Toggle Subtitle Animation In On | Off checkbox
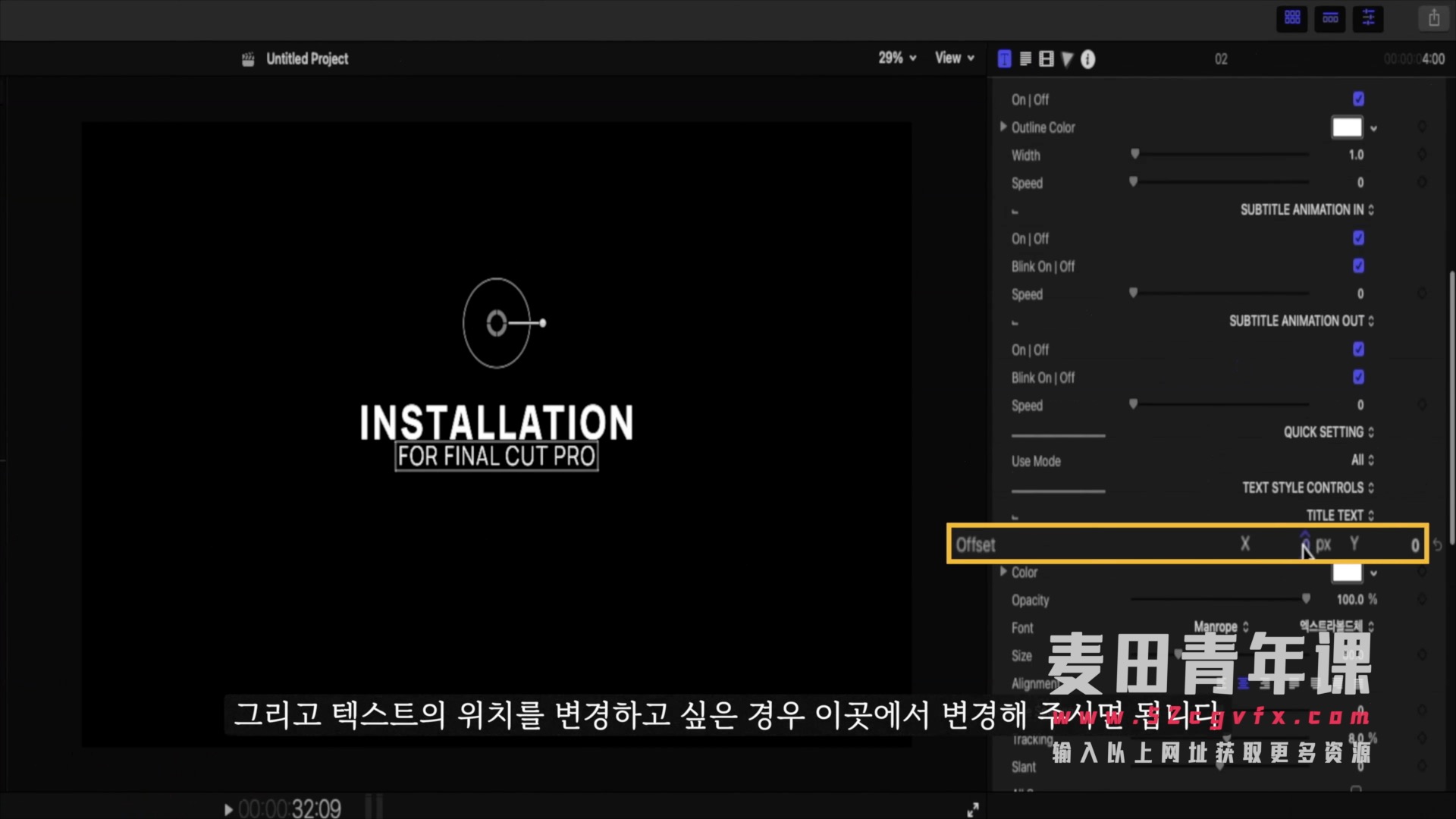 (x=1358, y=238)
